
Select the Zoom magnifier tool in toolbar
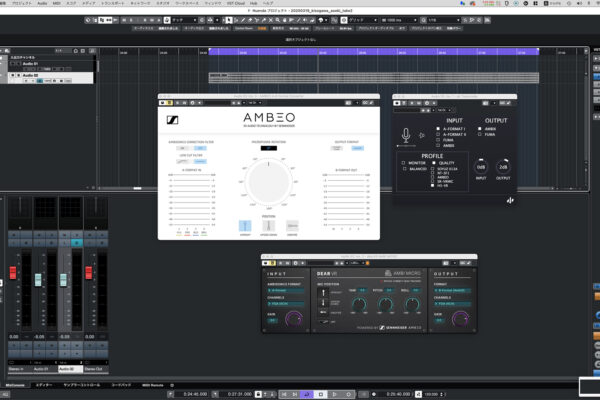tap(278, 20)
